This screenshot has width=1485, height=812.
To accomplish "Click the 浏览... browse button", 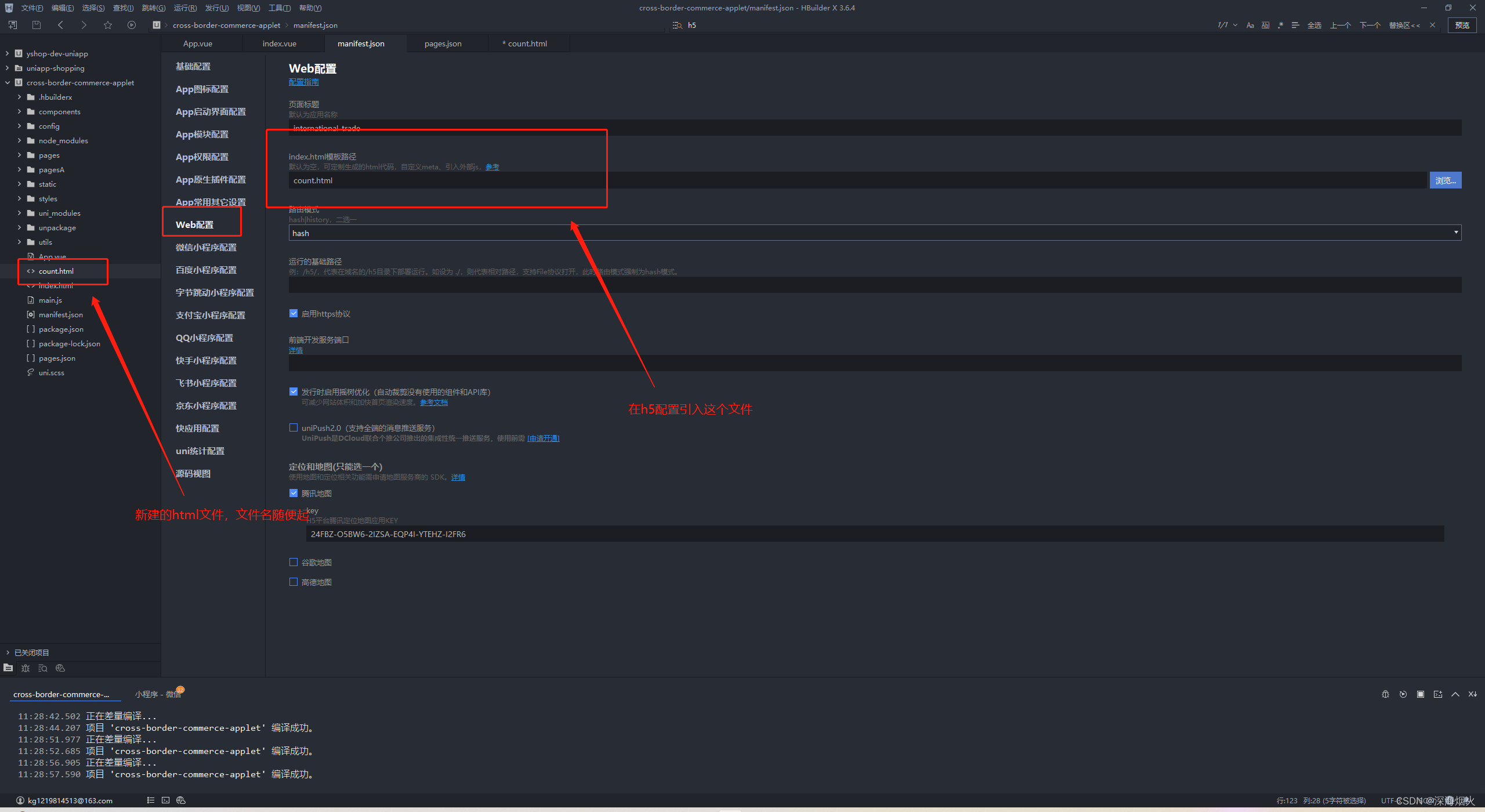I will click(1445, 180).
